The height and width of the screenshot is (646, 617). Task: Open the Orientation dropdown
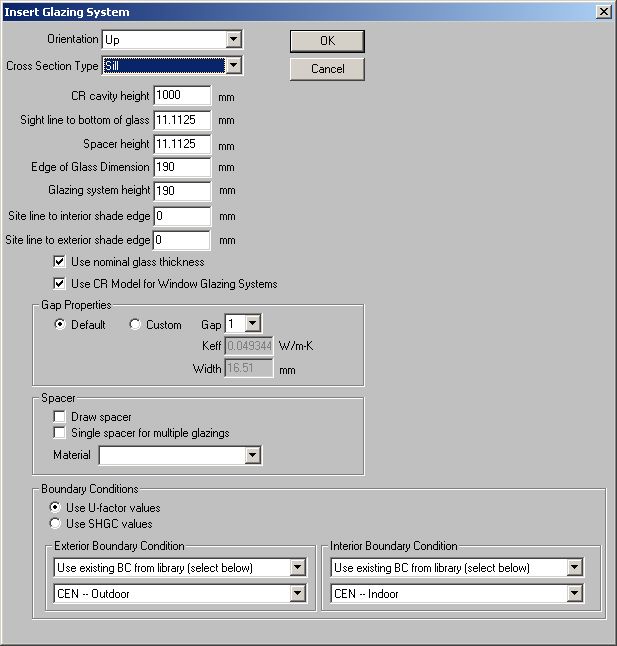pos(234,40)
